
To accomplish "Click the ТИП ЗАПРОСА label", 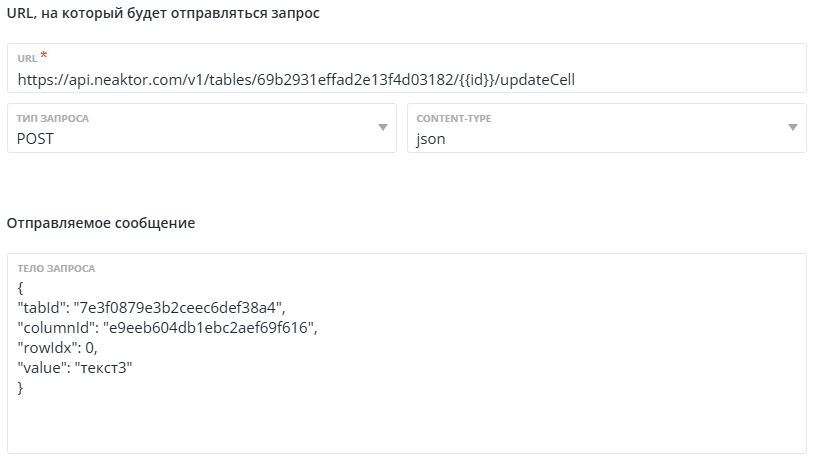I will tap(53, 118).
